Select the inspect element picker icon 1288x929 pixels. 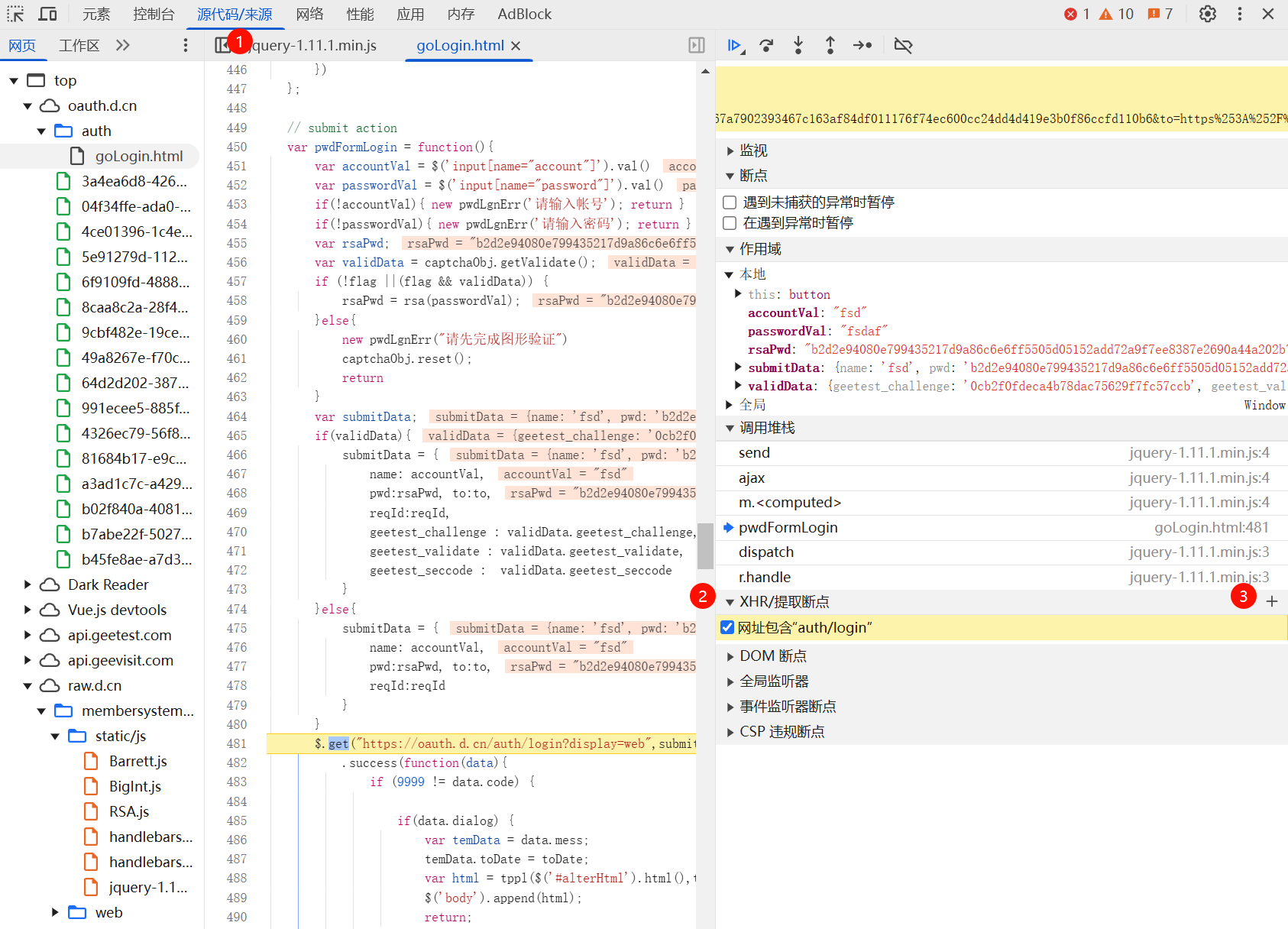click(x=15, y=14)
